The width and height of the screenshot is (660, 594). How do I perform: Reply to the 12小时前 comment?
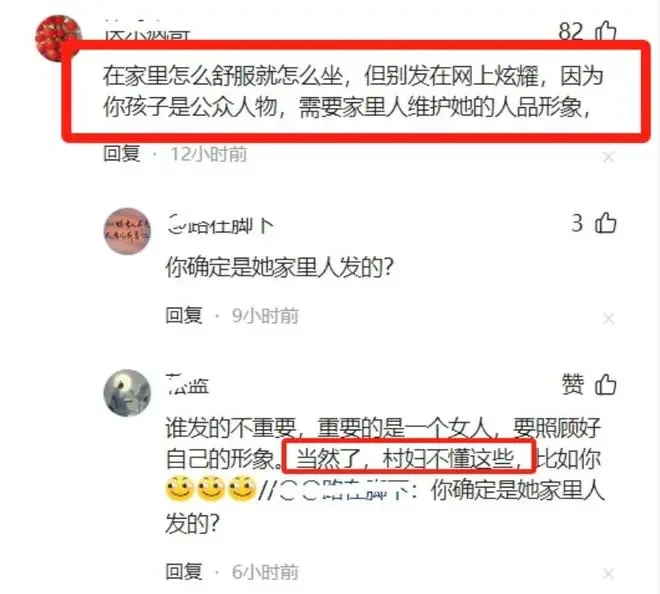(122, 154)
